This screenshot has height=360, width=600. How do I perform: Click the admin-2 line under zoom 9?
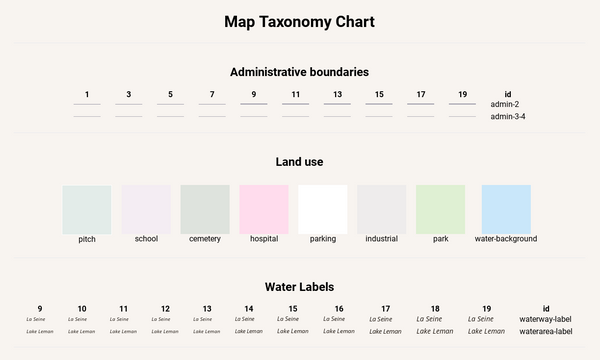[x=254, y=104]
